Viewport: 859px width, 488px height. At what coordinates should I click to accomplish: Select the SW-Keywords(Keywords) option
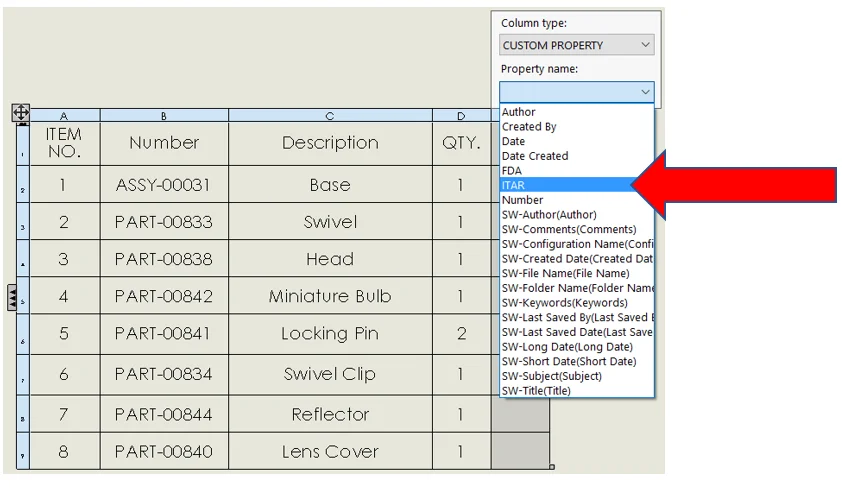click(x=564, y=303)
